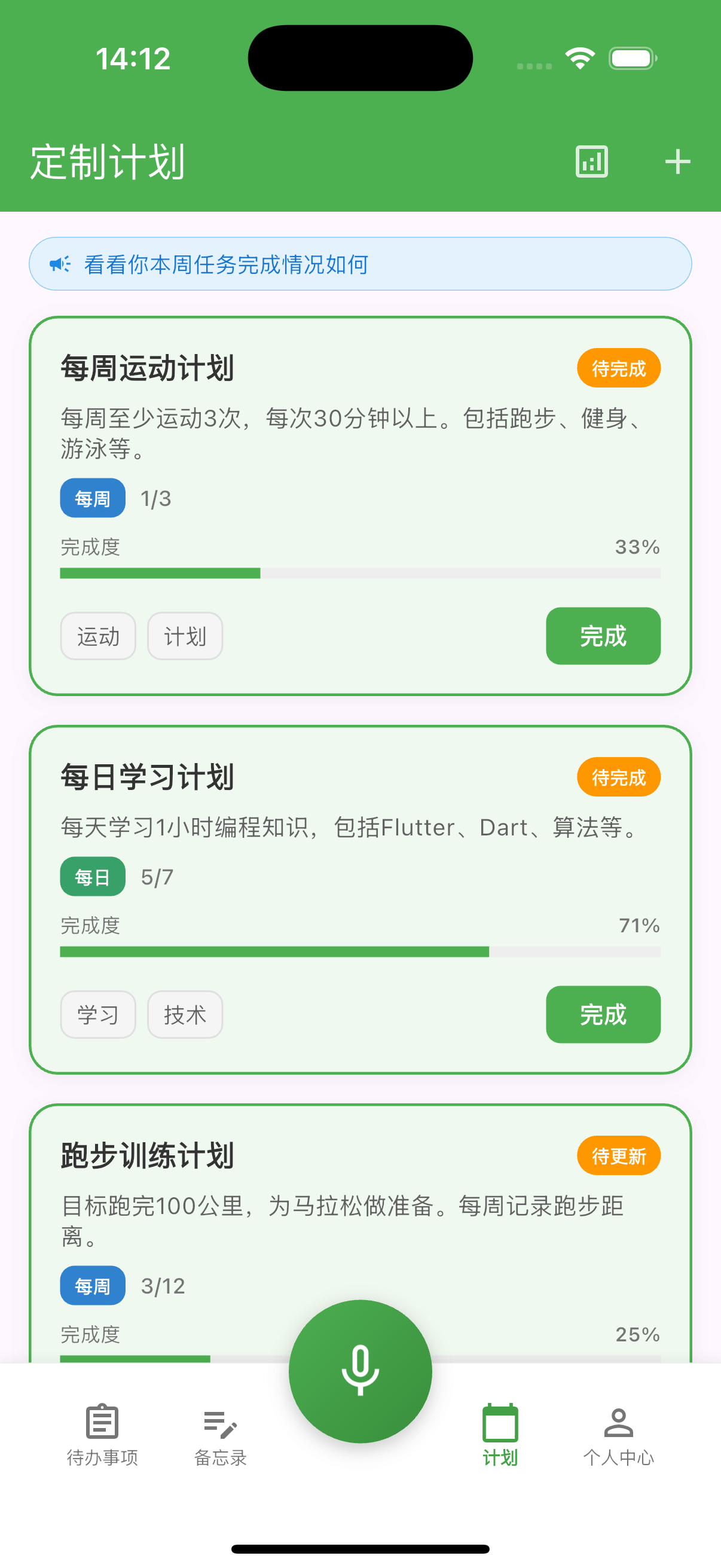Open the weekly task completion banner
Viewport: 721px width, 1568px height.
360,264
